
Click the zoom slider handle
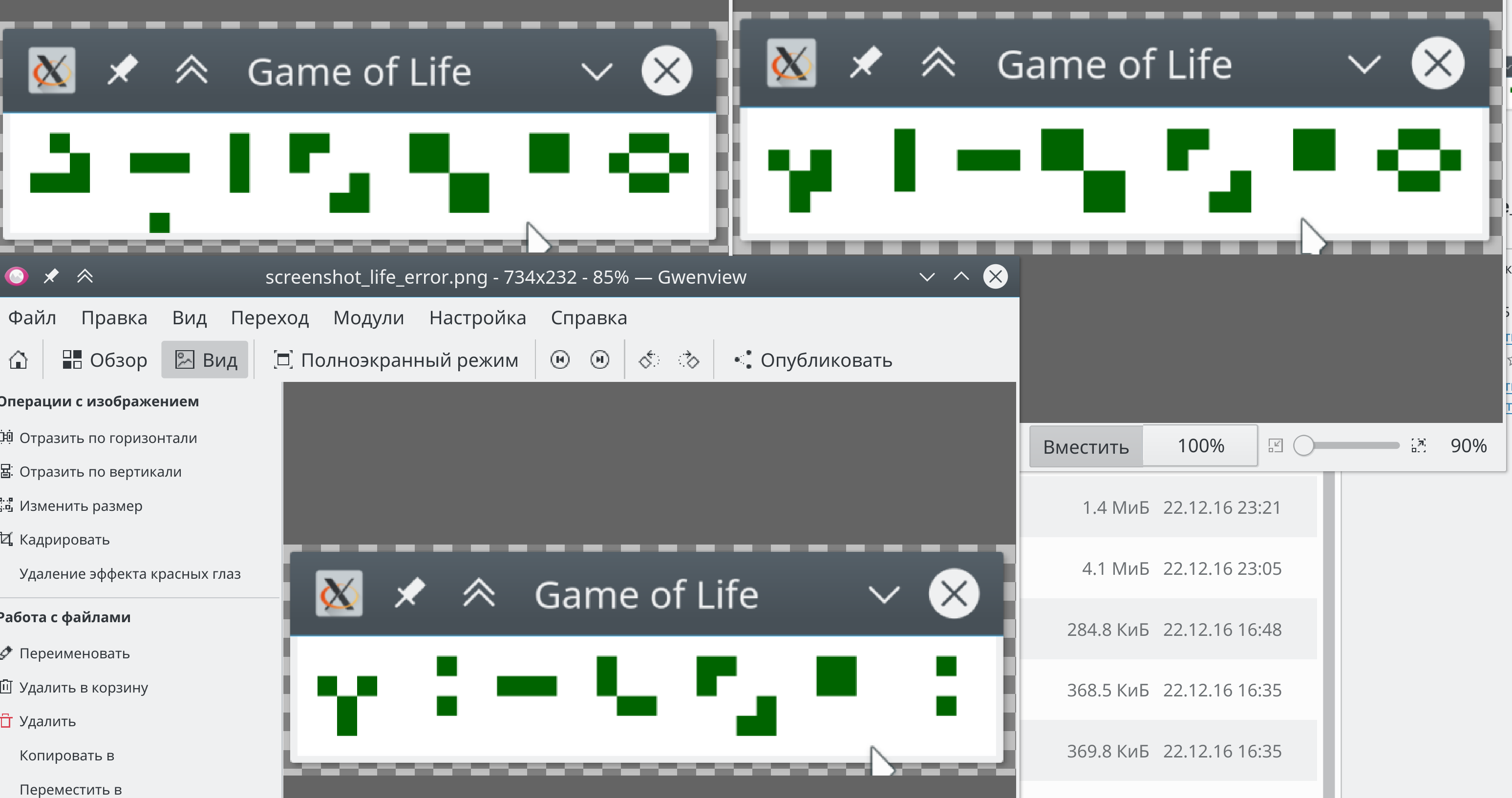point(1303,445)
